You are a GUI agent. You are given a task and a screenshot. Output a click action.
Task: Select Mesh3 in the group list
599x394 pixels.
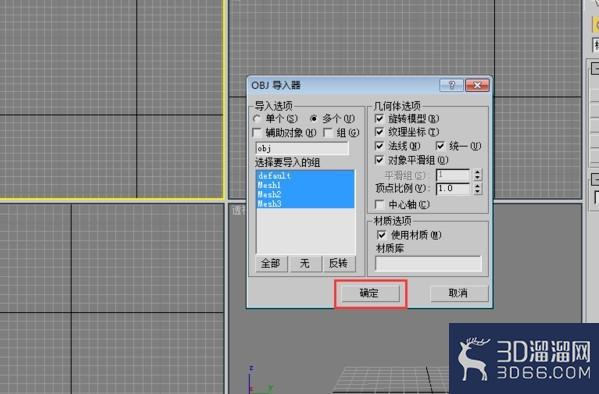click(305, 203)
